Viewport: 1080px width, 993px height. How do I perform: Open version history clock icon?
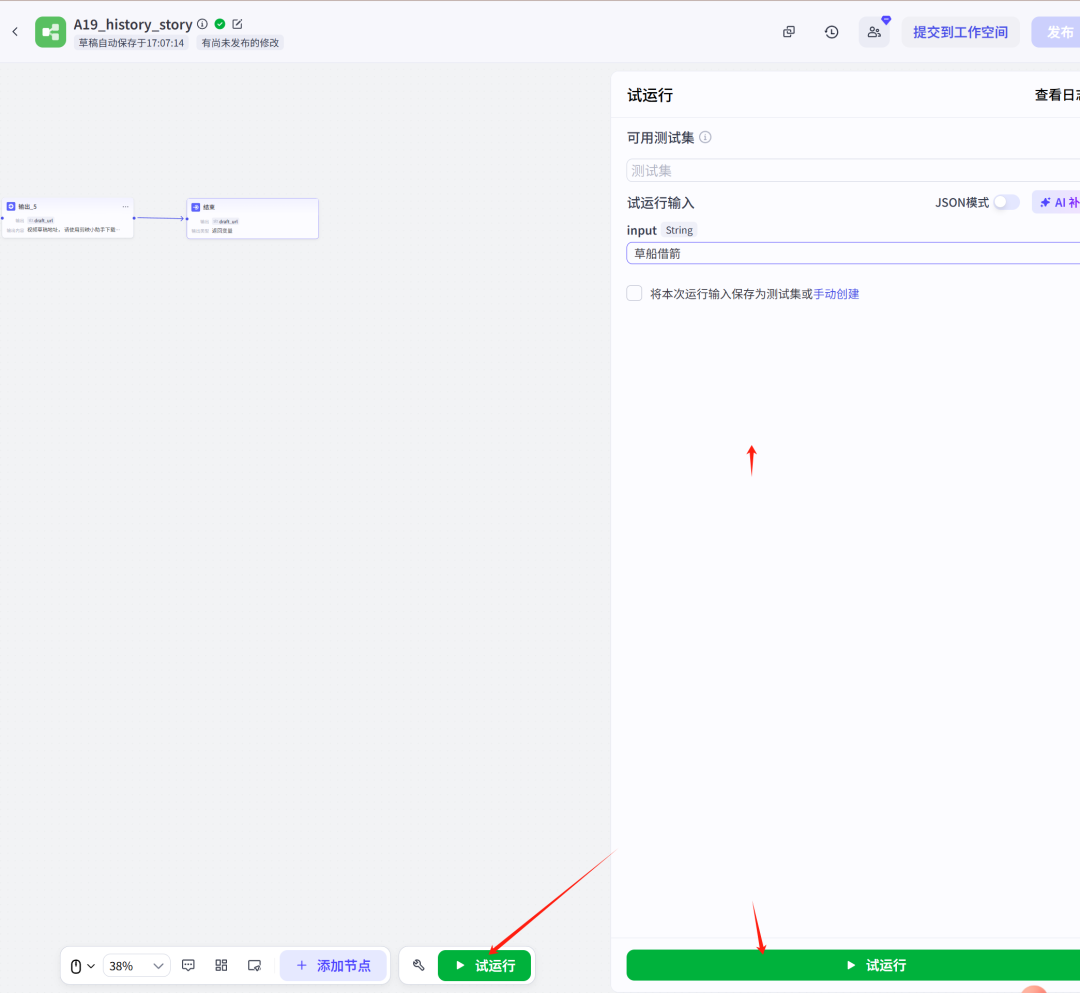tap(831, 32)
